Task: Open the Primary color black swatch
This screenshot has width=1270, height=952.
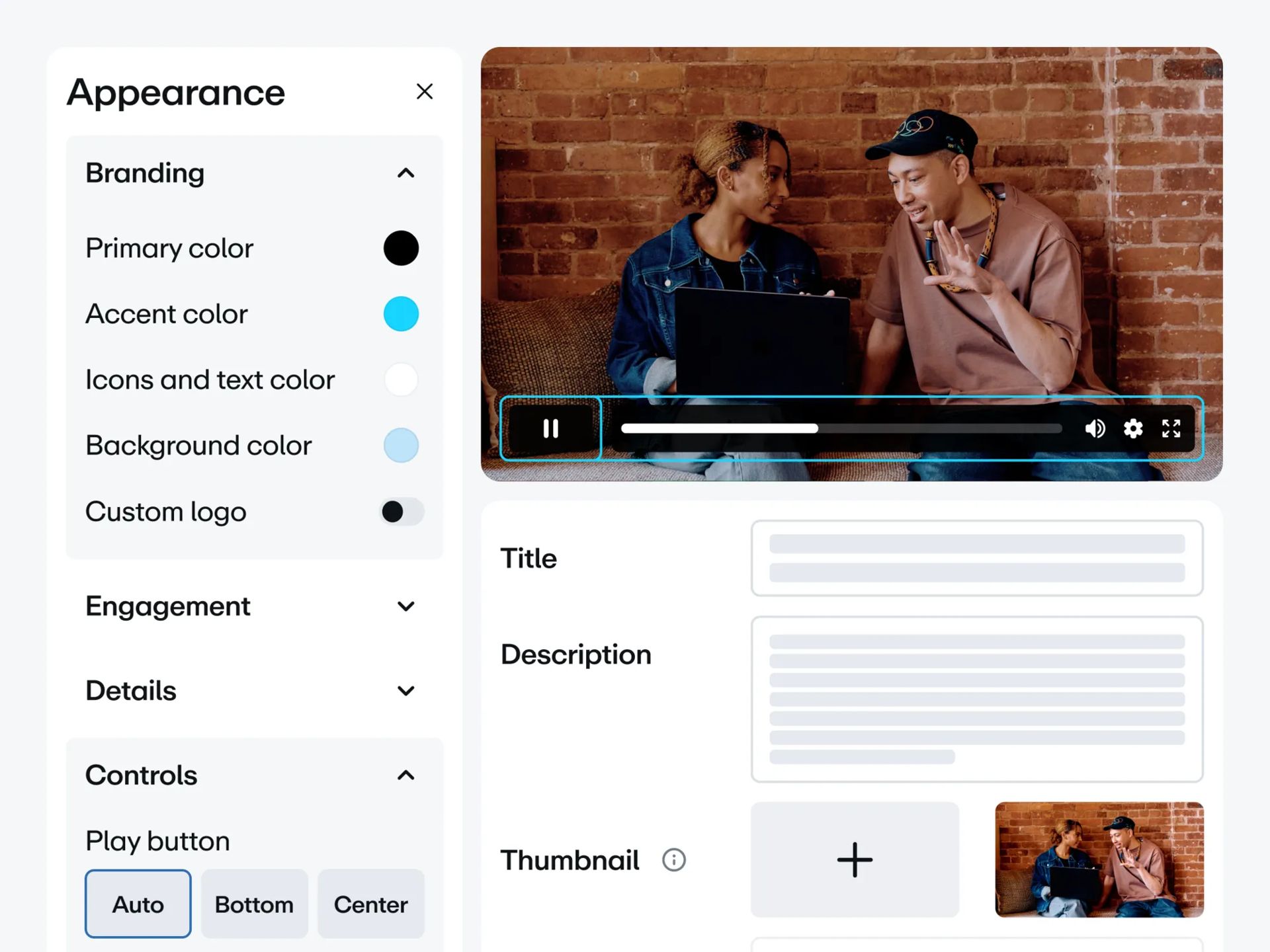Action: [401, 248]
